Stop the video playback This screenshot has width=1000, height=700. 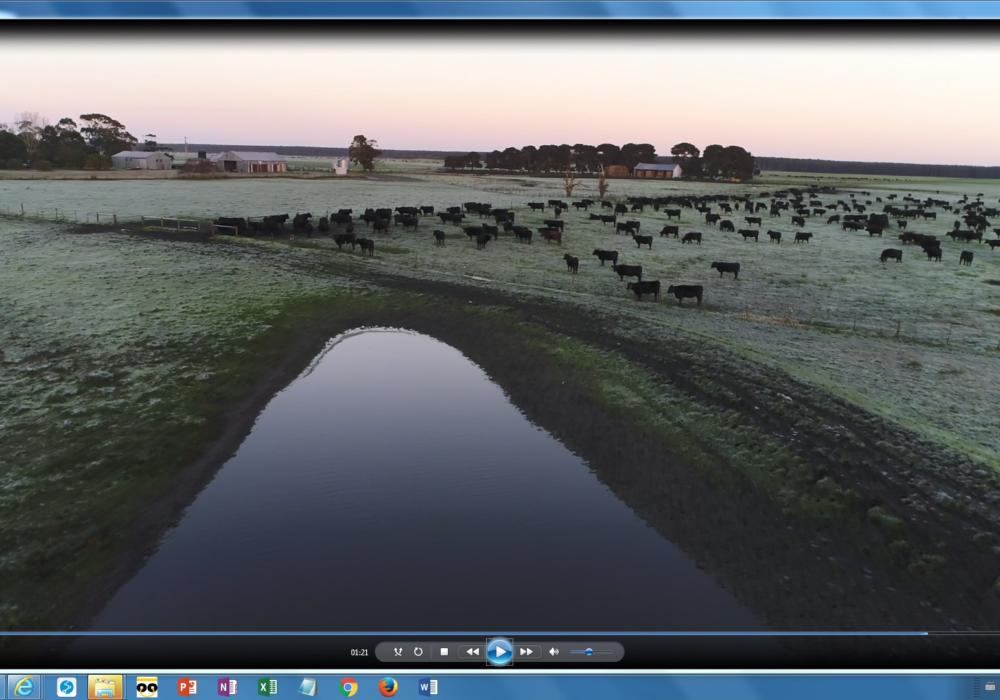coord(445,652)
